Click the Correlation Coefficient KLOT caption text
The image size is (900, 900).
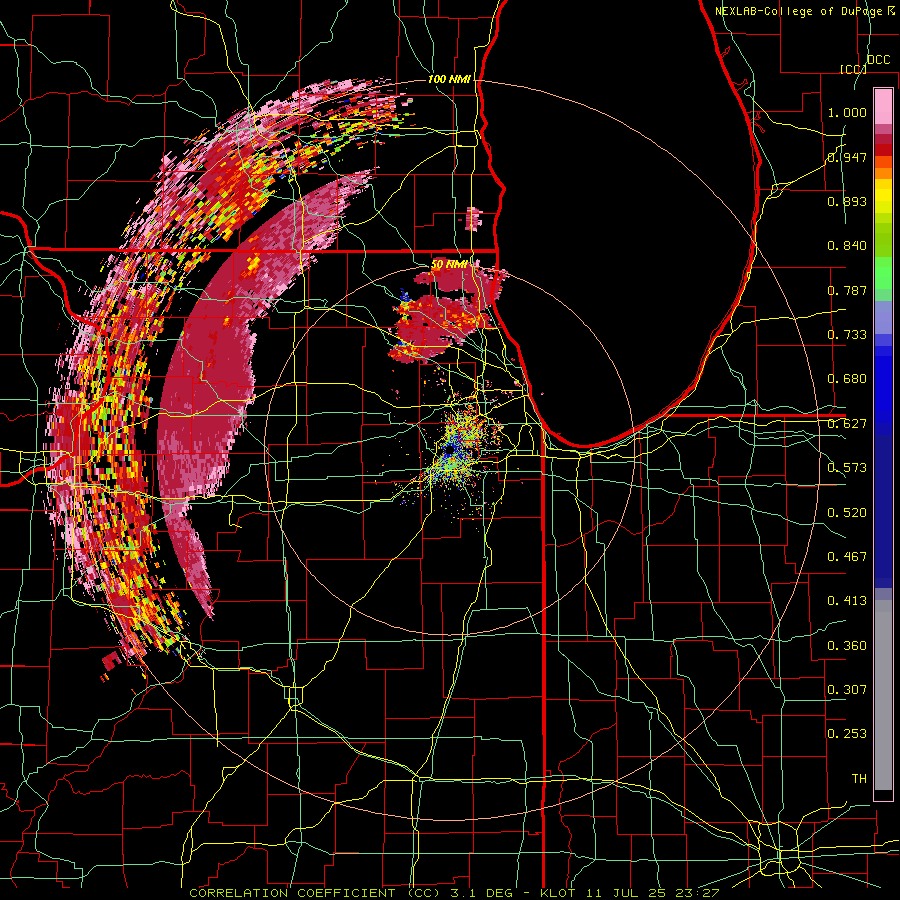pyautogui.click(x=454, y=893)
